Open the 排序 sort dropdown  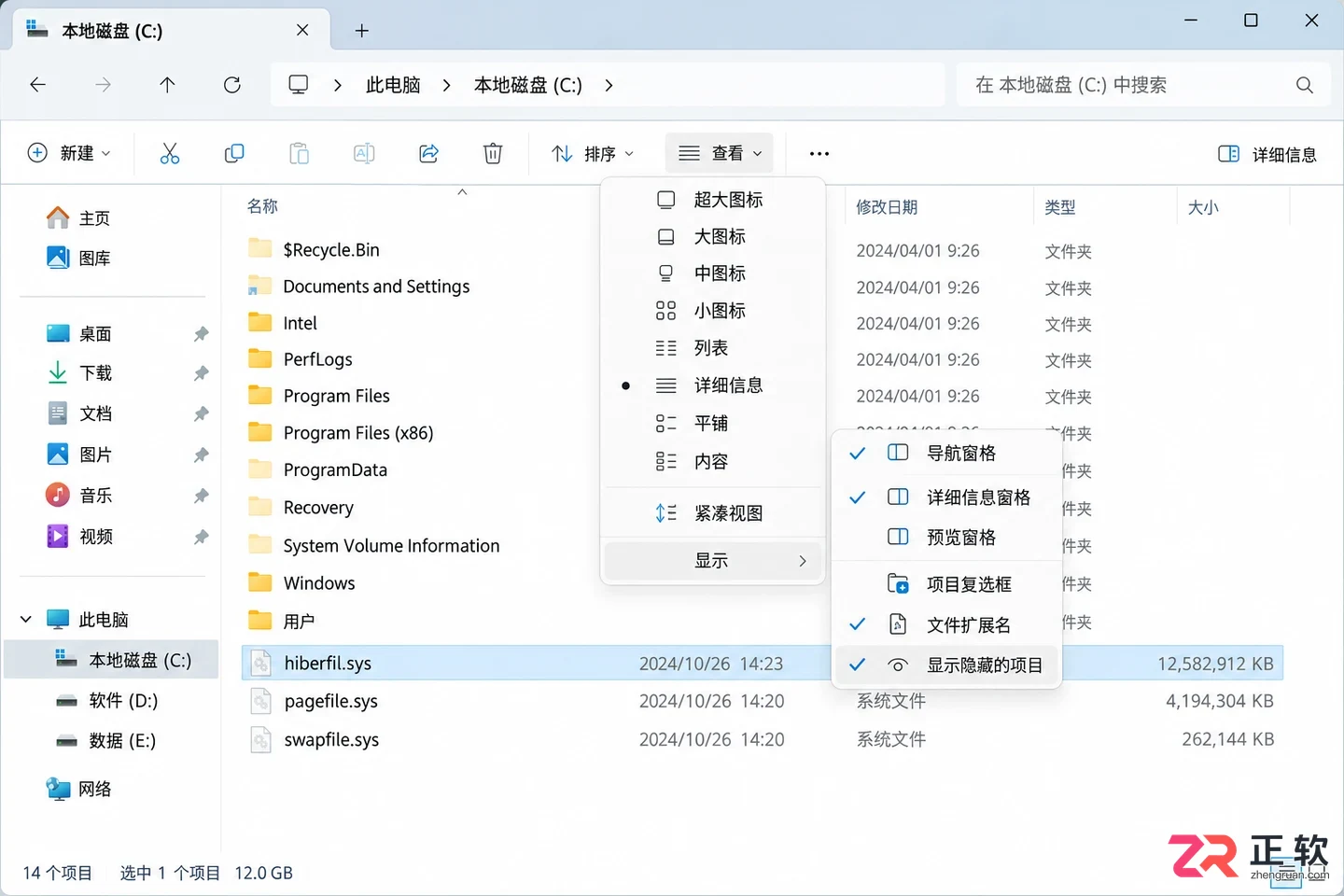click(x=593, y=153)
